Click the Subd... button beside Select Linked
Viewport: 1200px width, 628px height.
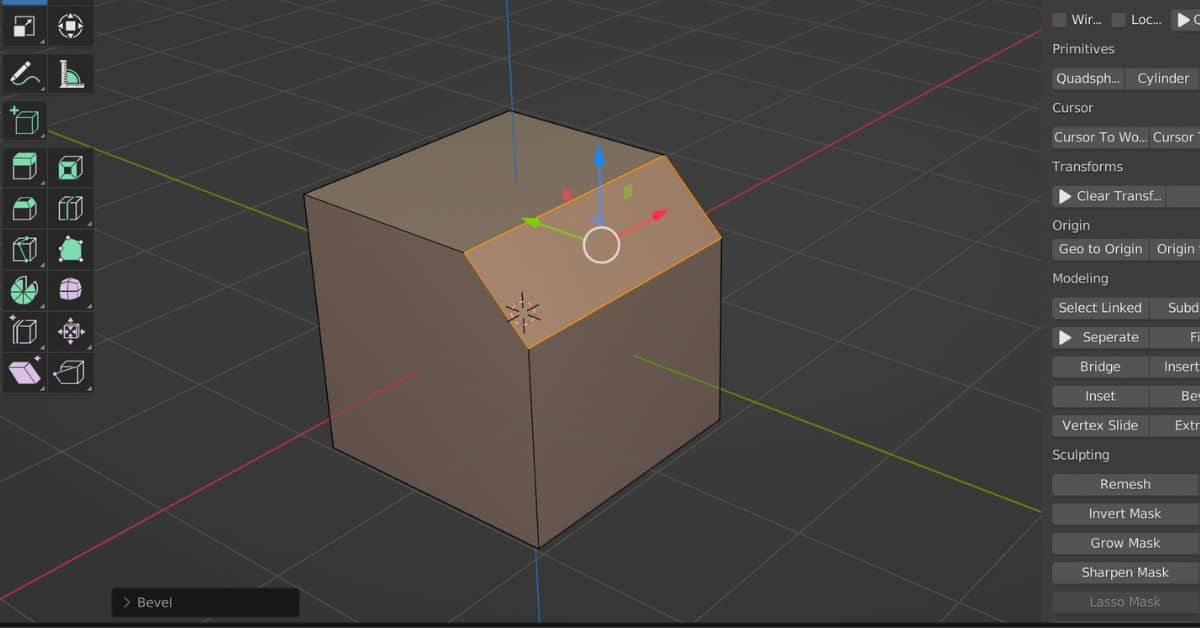tap(1175, 308)
